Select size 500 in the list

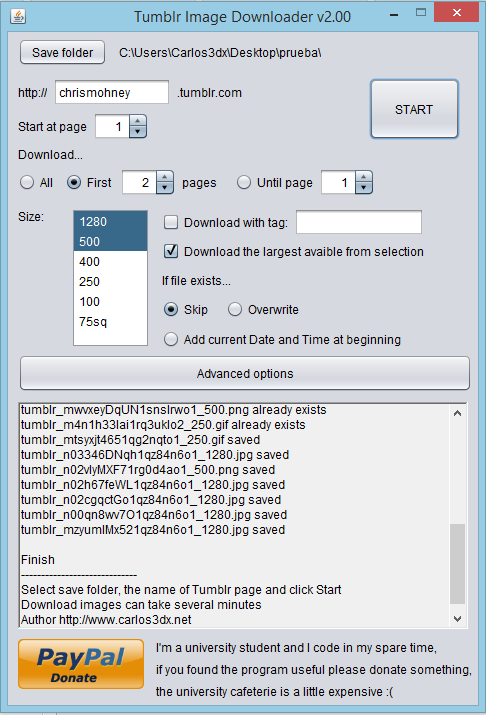click(x=110, y=242)
